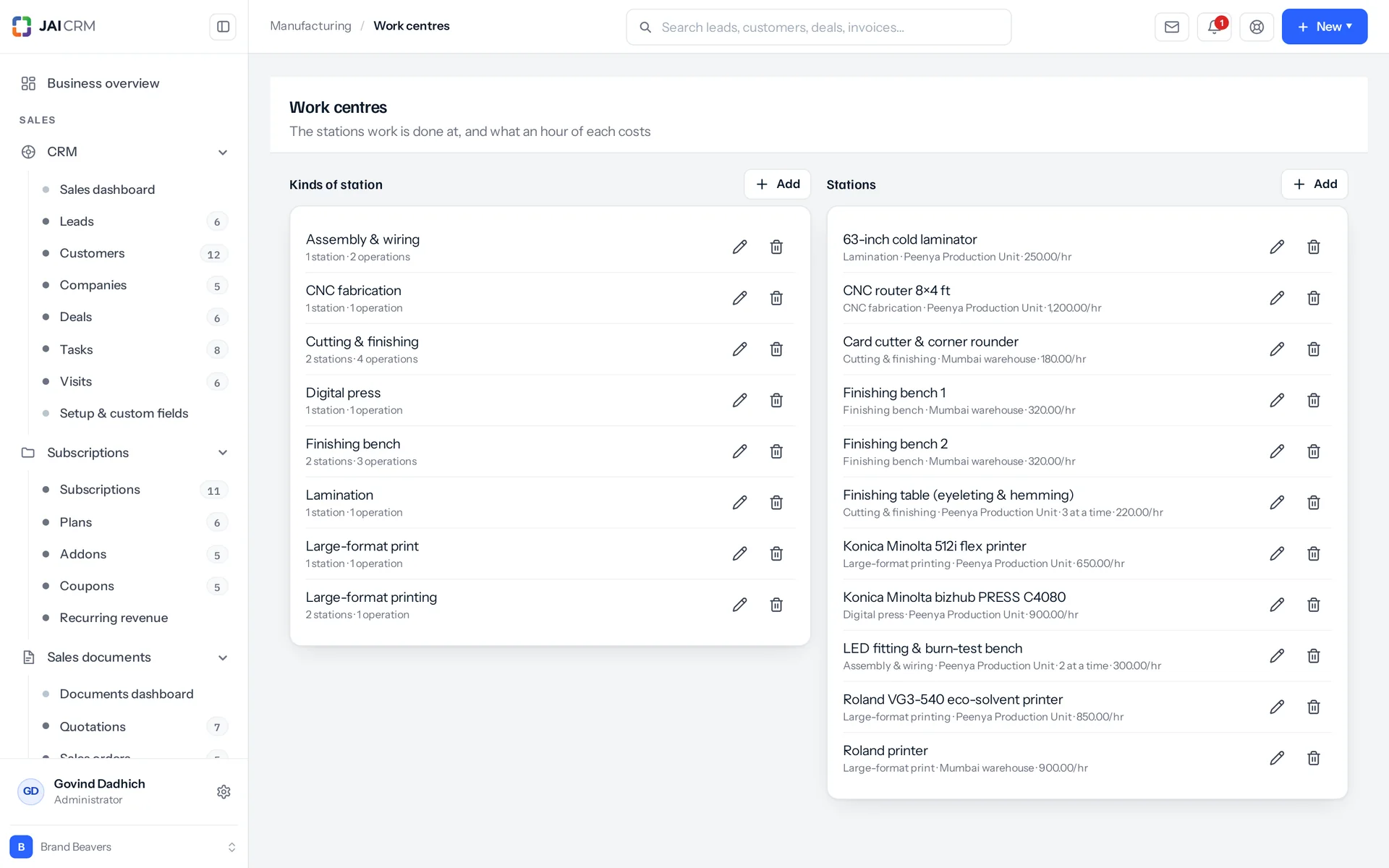Open notifications bell with badge
This screenshot has height=868, width=1389.
[1215, 27]
